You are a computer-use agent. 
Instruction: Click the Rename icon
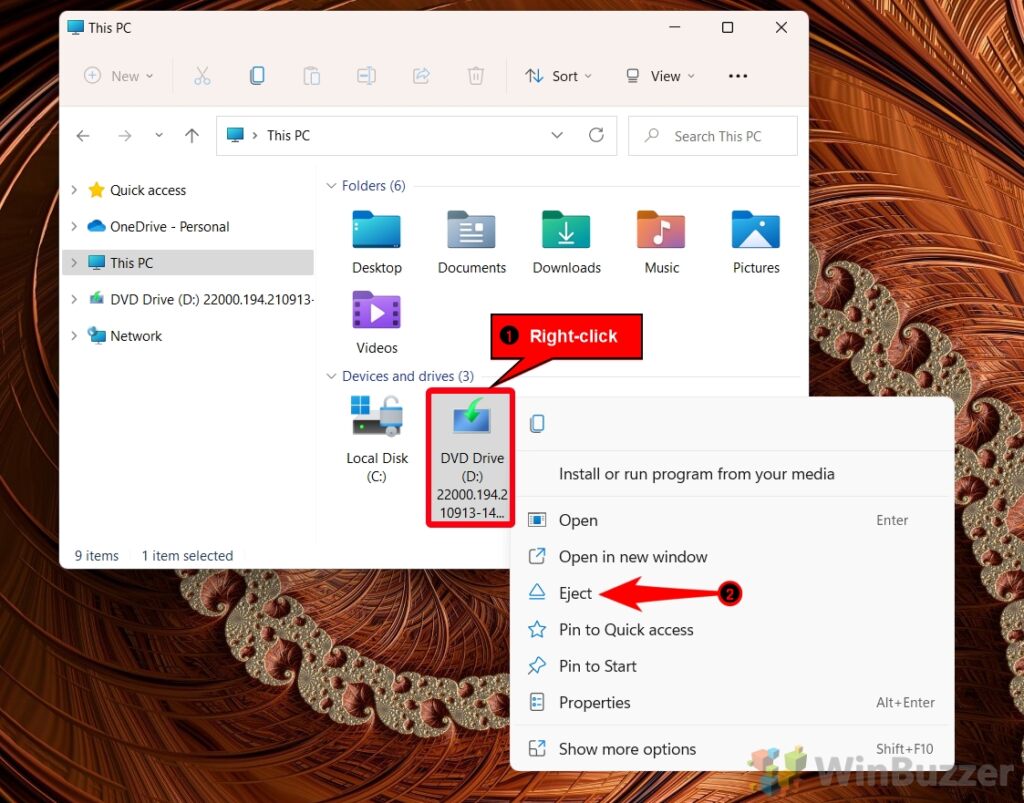(x=366, y=75)
